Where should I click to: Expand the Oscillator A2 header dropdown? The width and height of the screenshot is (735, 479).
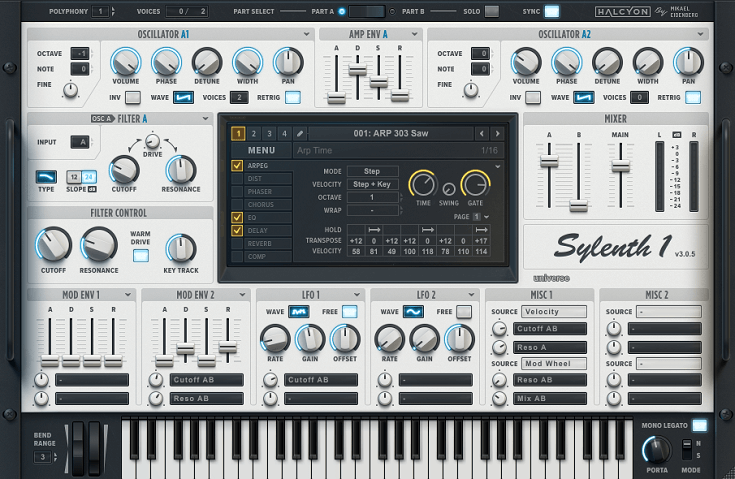point(700,34)
